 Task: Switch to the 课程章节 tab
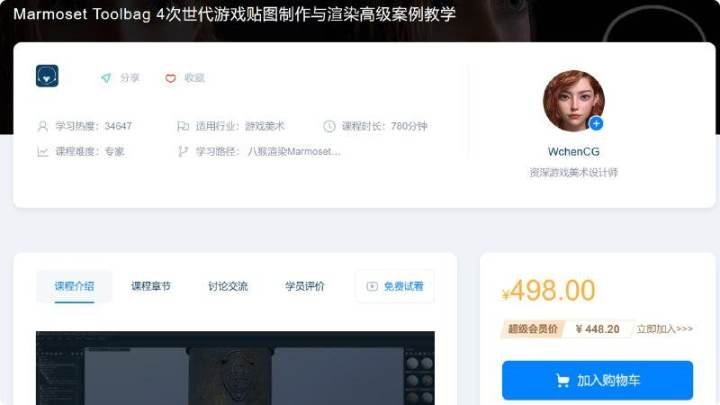(x=151, y=287)
